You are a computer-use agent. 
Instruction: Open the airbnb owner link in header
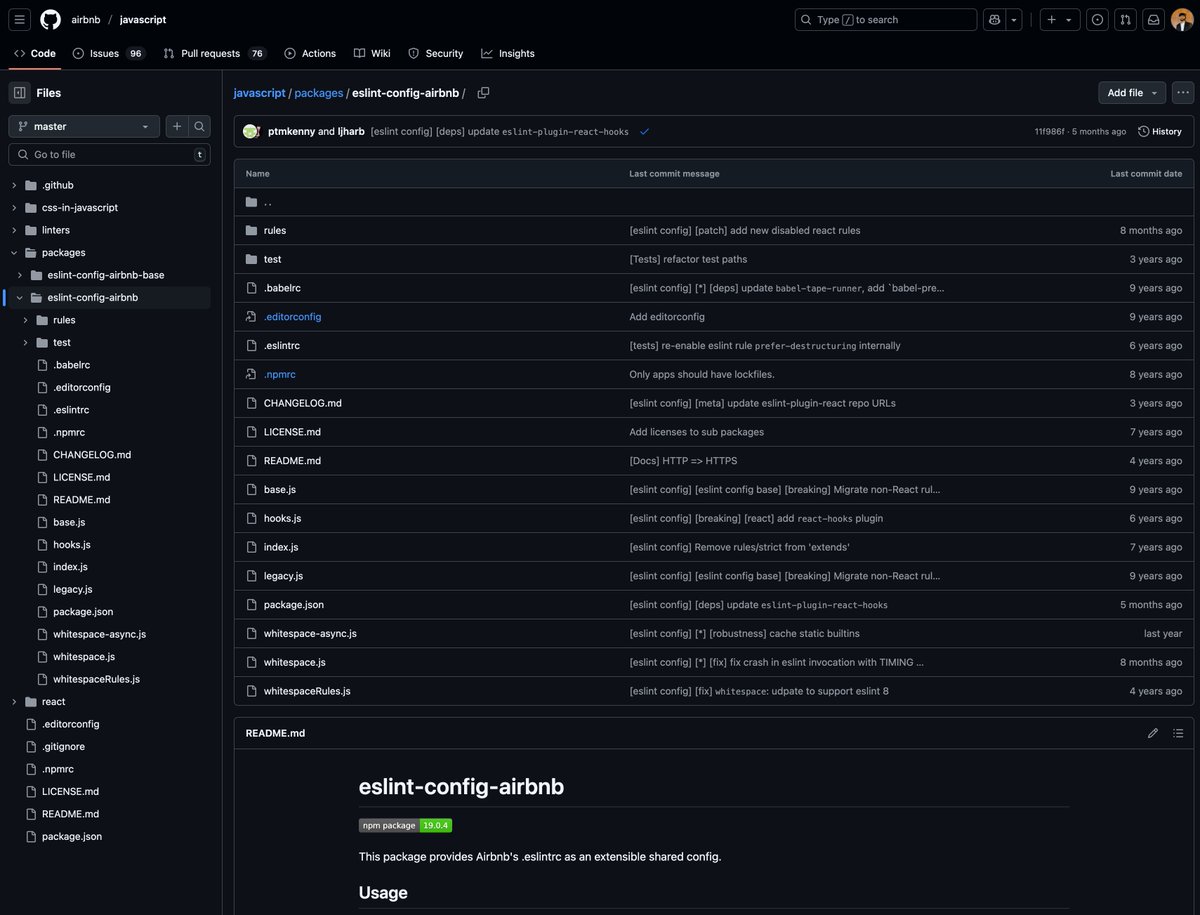[85, 19]
